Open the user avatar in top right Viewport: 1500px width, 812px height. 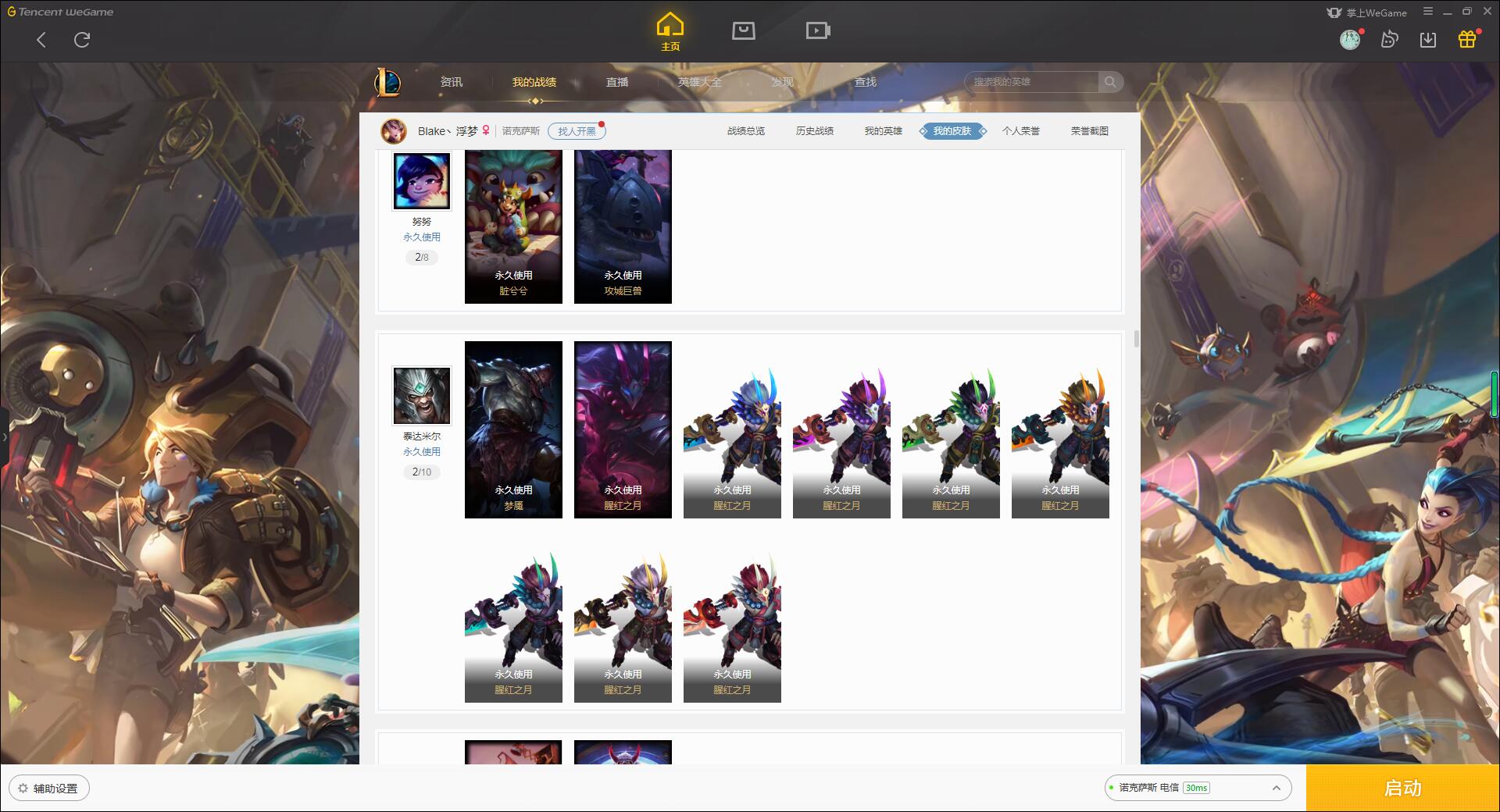click(1350, 39)
